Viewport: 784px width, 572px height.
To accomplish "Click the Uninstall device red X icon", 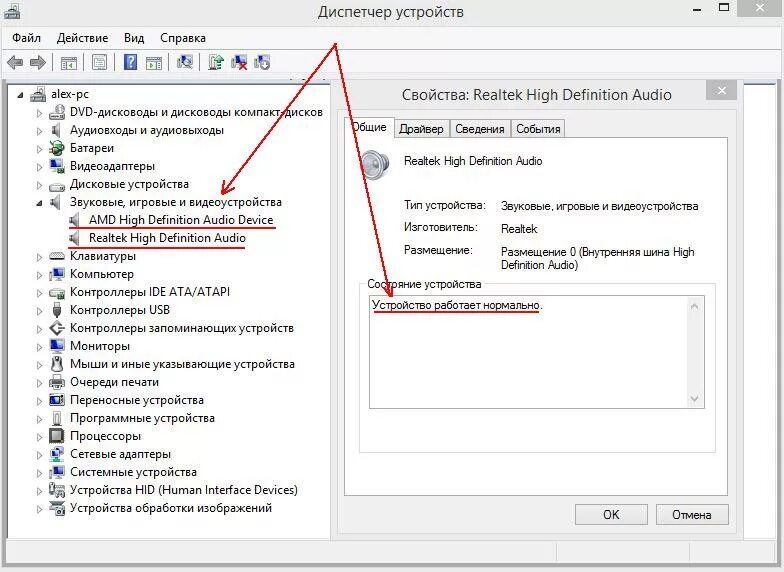I will click(239, 62).
